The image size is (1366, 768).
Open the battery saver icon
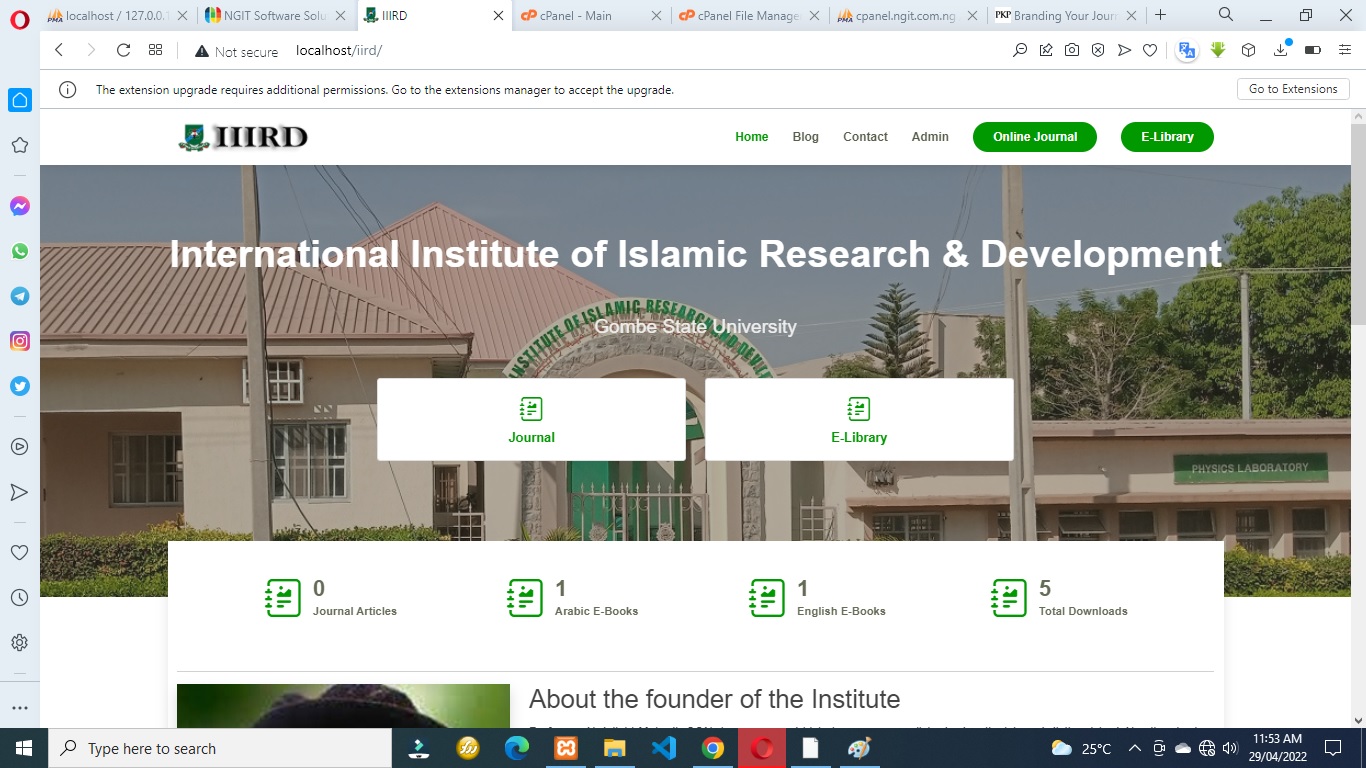coord(1313,50)
